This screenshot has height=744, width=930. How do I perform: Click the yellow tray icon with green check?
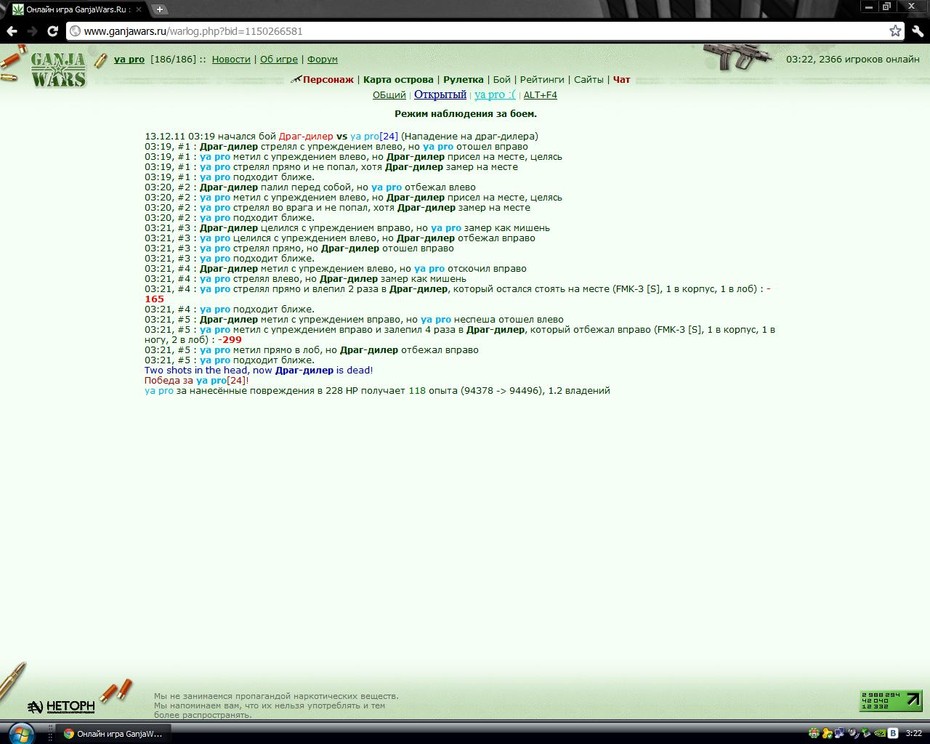coord(827,734)
